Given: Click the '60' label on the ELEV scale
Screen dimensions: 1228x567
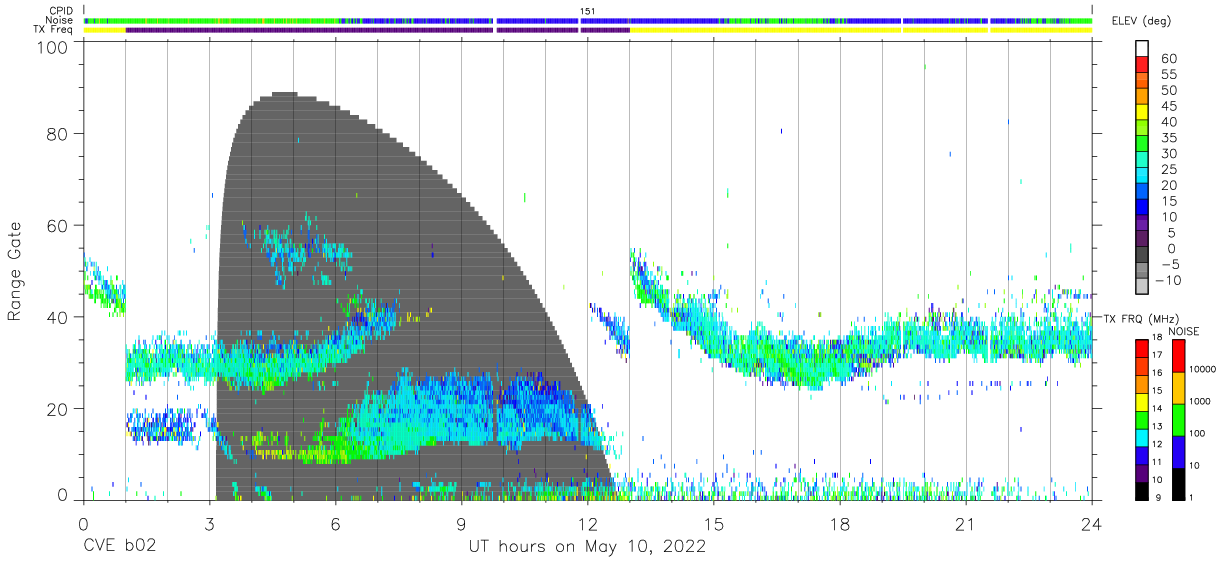Looking at the screenshot, I should (x=1169, y=59).
